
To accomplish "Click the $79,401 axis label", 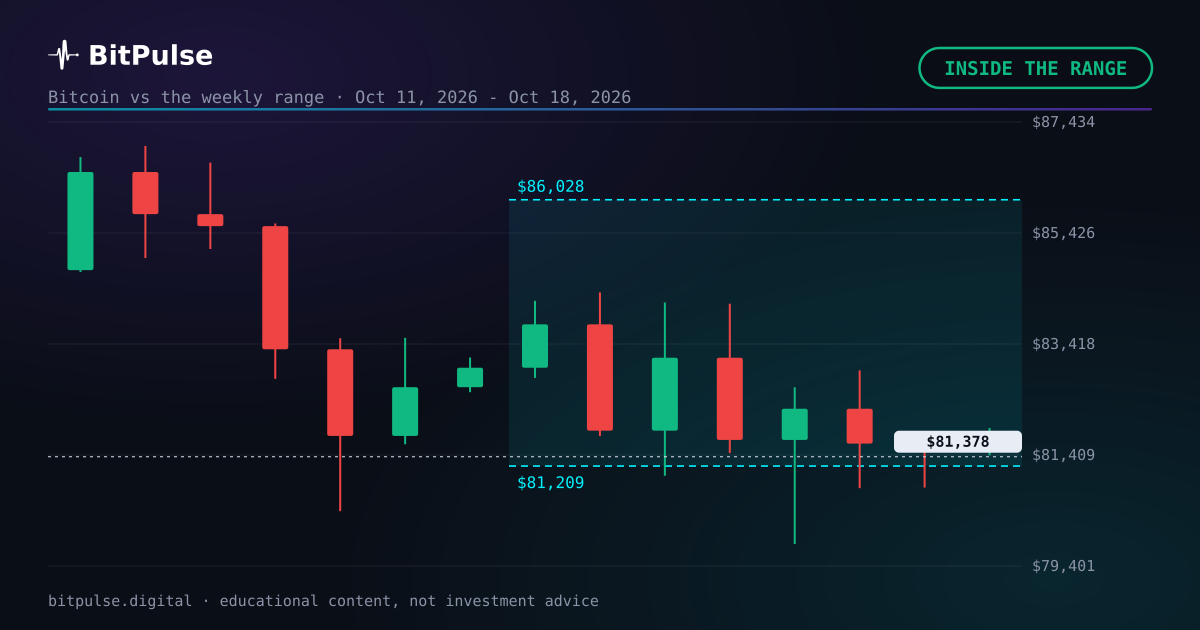I will click(x=1063, y=566).
